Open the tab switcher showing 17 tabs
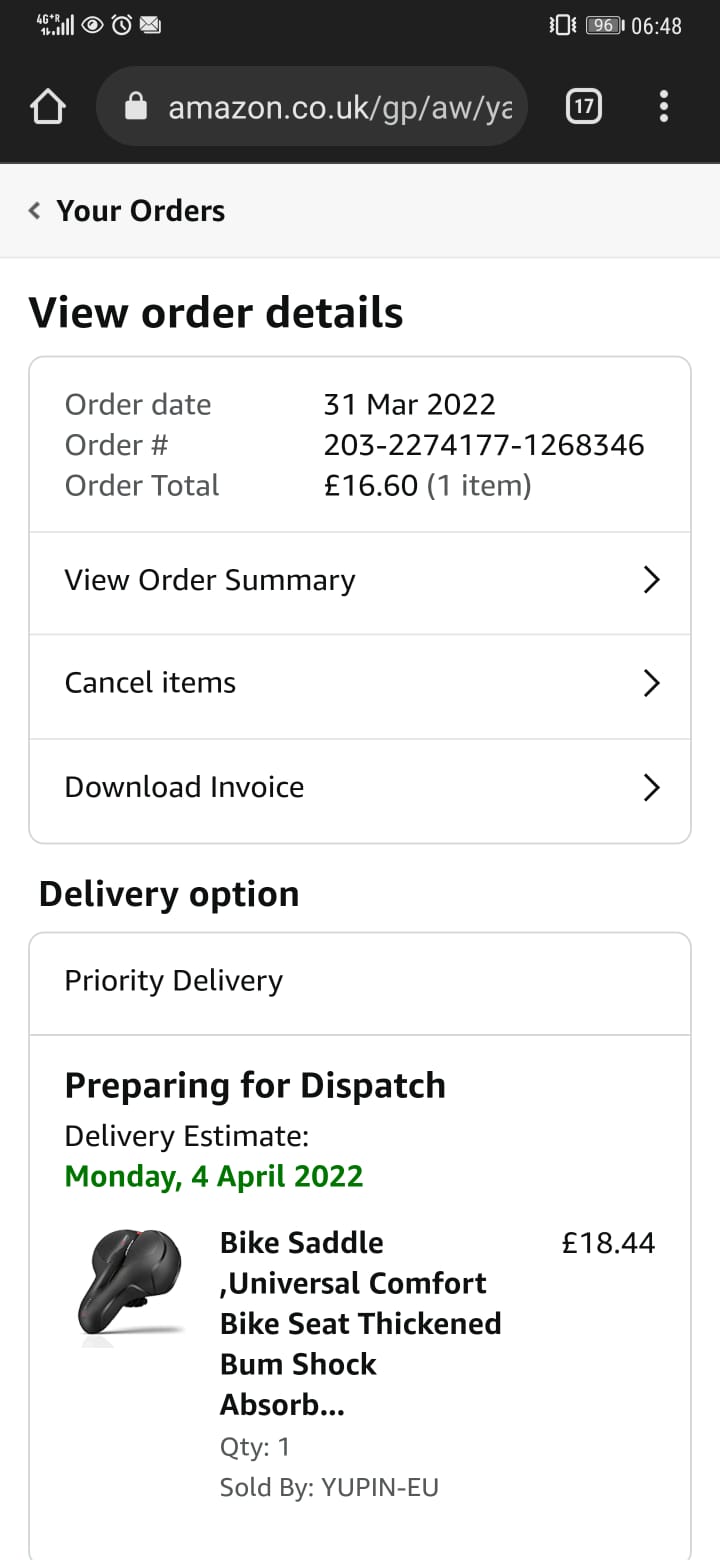The width and height of the screenshot is (720, 1560). (x=584, y=106)
